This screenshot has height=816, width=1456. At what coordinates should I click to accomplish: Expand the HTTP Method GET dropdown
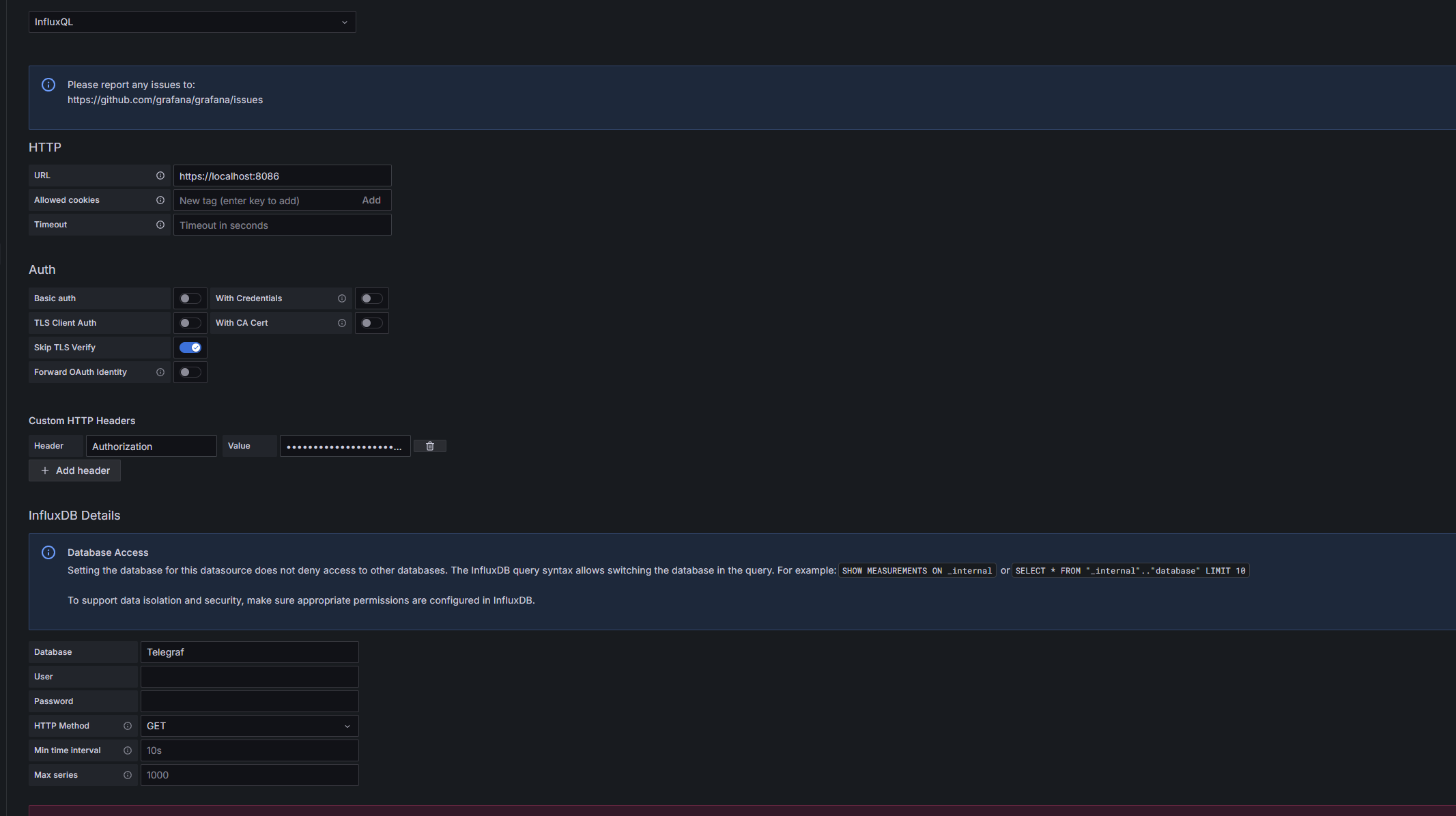(249, 726)
